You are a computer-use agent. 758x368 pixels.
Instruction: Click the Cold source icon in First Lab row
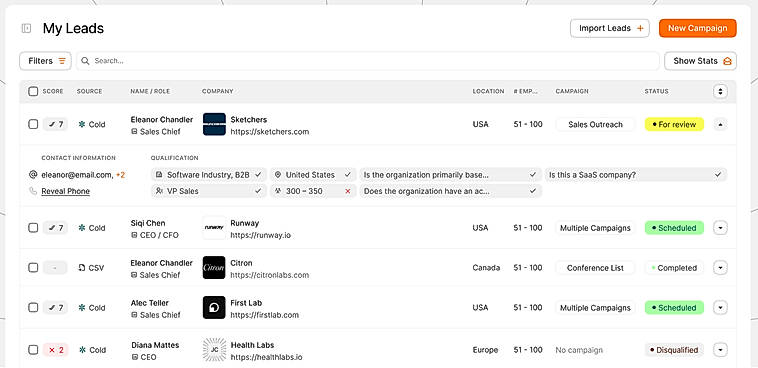[82, 308]
